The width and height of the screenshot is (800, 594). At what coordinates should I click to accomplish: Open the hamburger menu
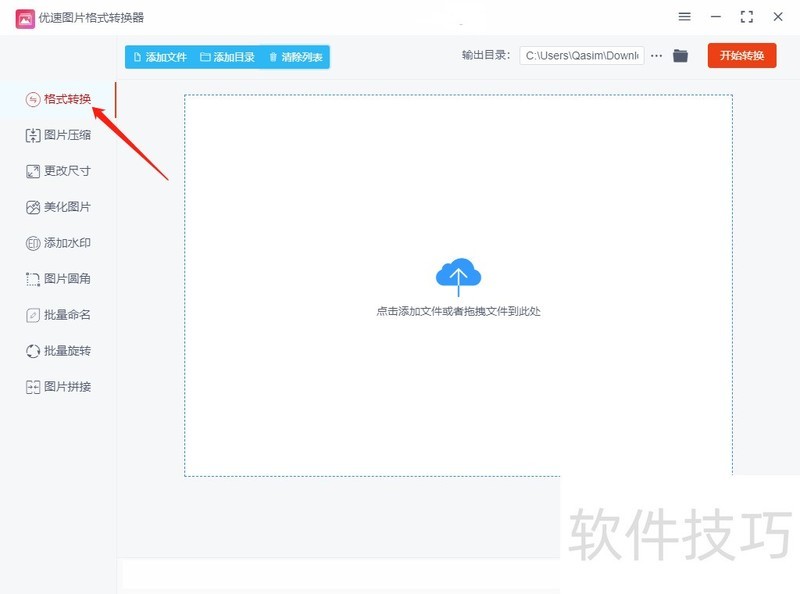click(x=684, y=16)
